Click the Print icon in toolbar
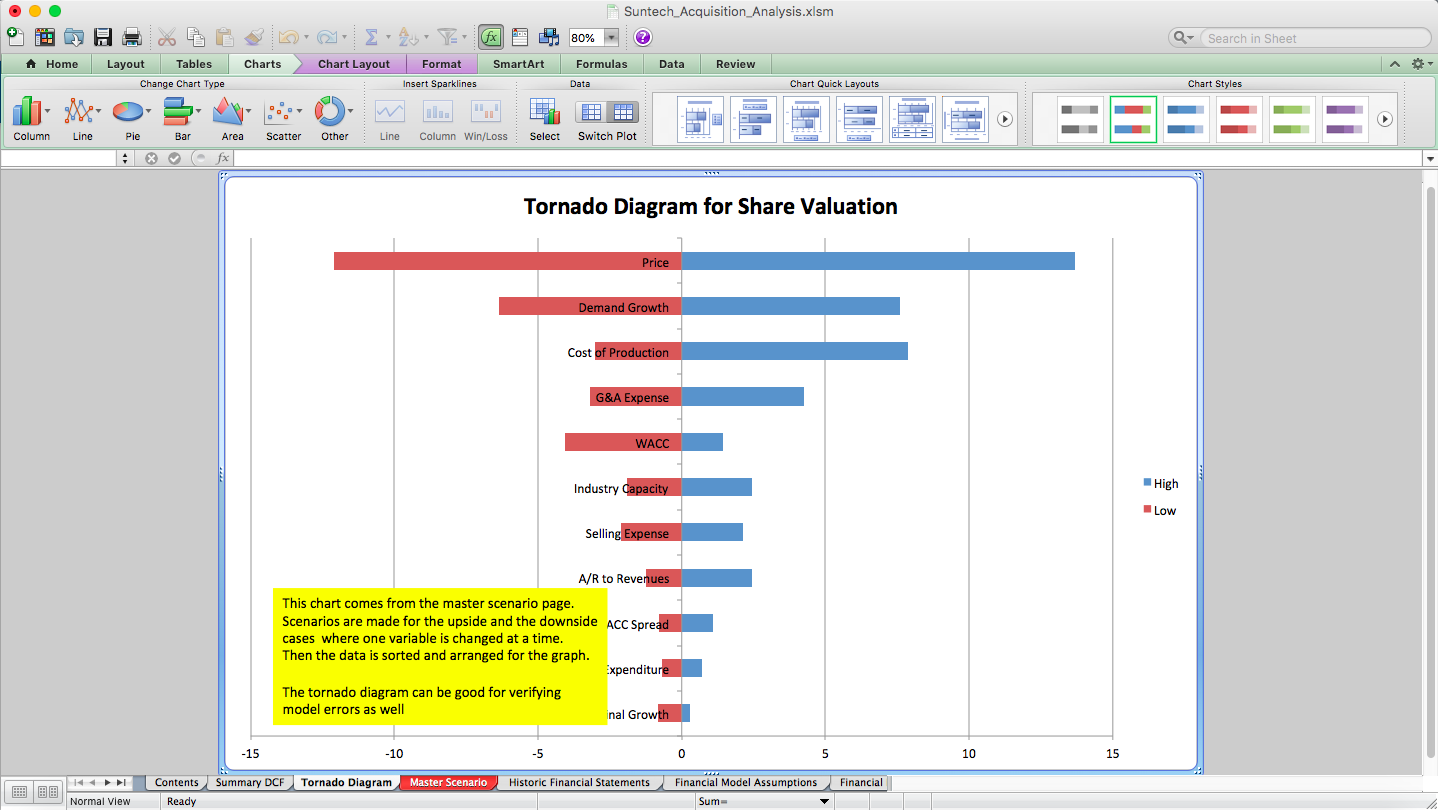This screenshot has height=810, width=1438. (131, 36)
